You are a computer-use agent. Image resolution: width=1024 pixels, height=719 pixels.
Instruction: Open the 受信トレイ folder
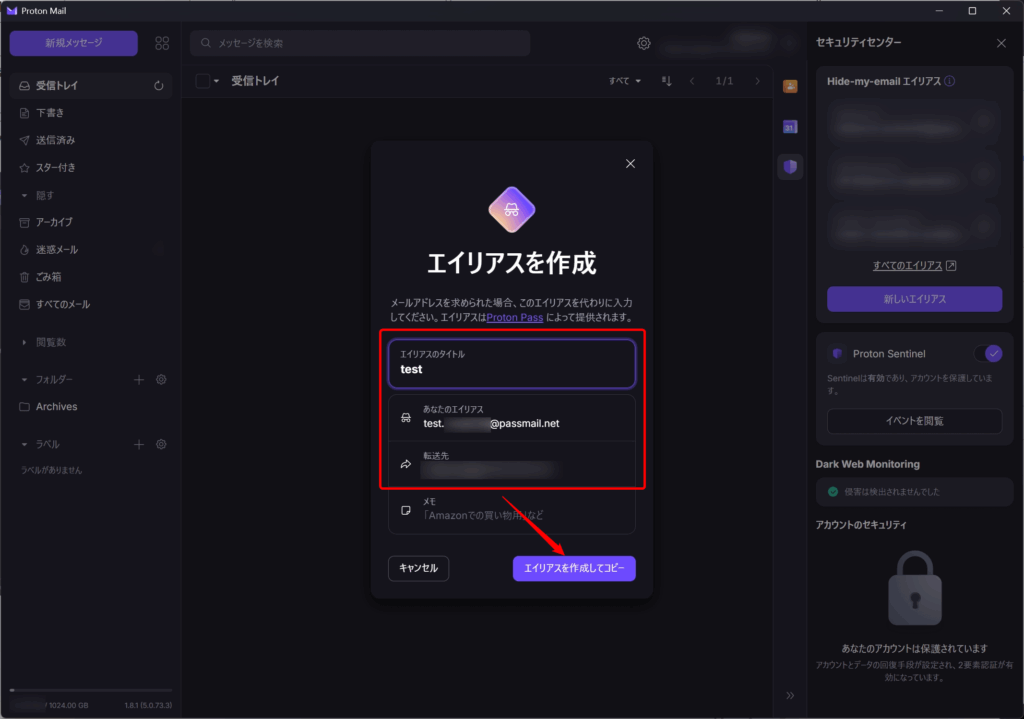coord(91,86)
